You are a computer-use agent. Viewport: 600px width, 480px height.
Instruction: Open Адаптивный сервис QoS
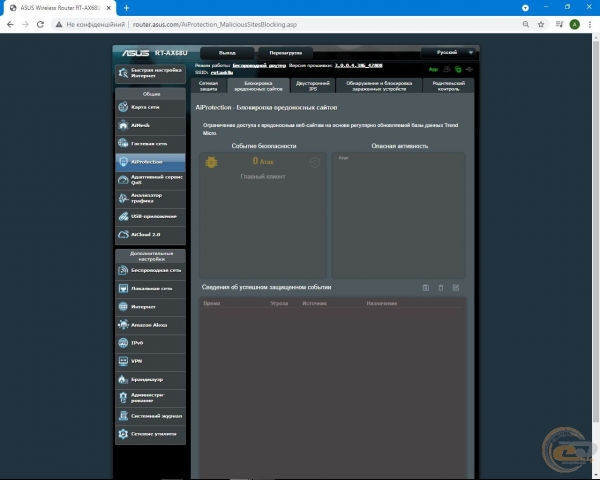(x=150, y=180)
